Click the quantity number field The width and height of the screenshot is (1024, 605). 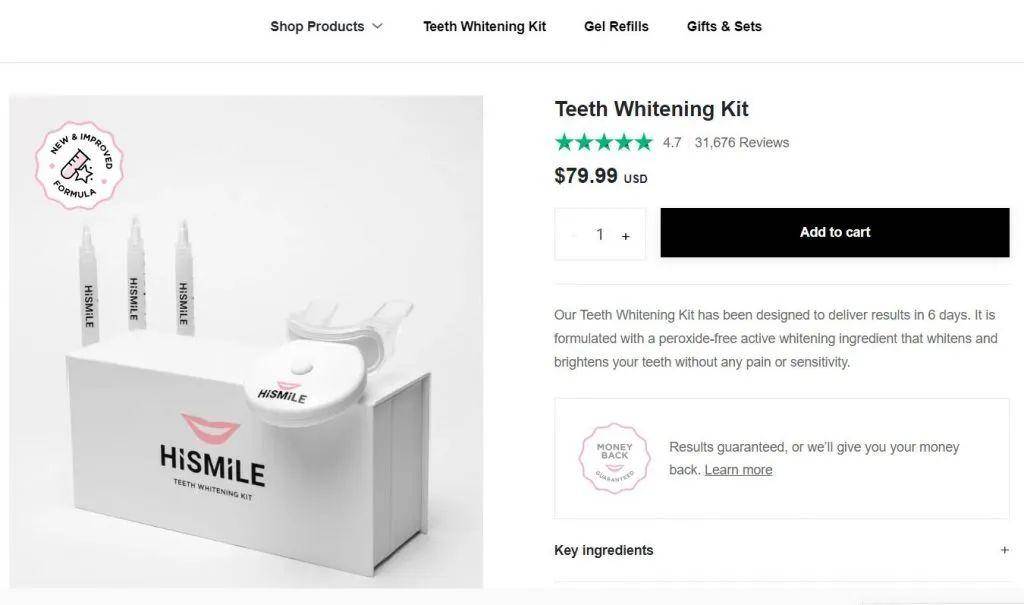600,235
